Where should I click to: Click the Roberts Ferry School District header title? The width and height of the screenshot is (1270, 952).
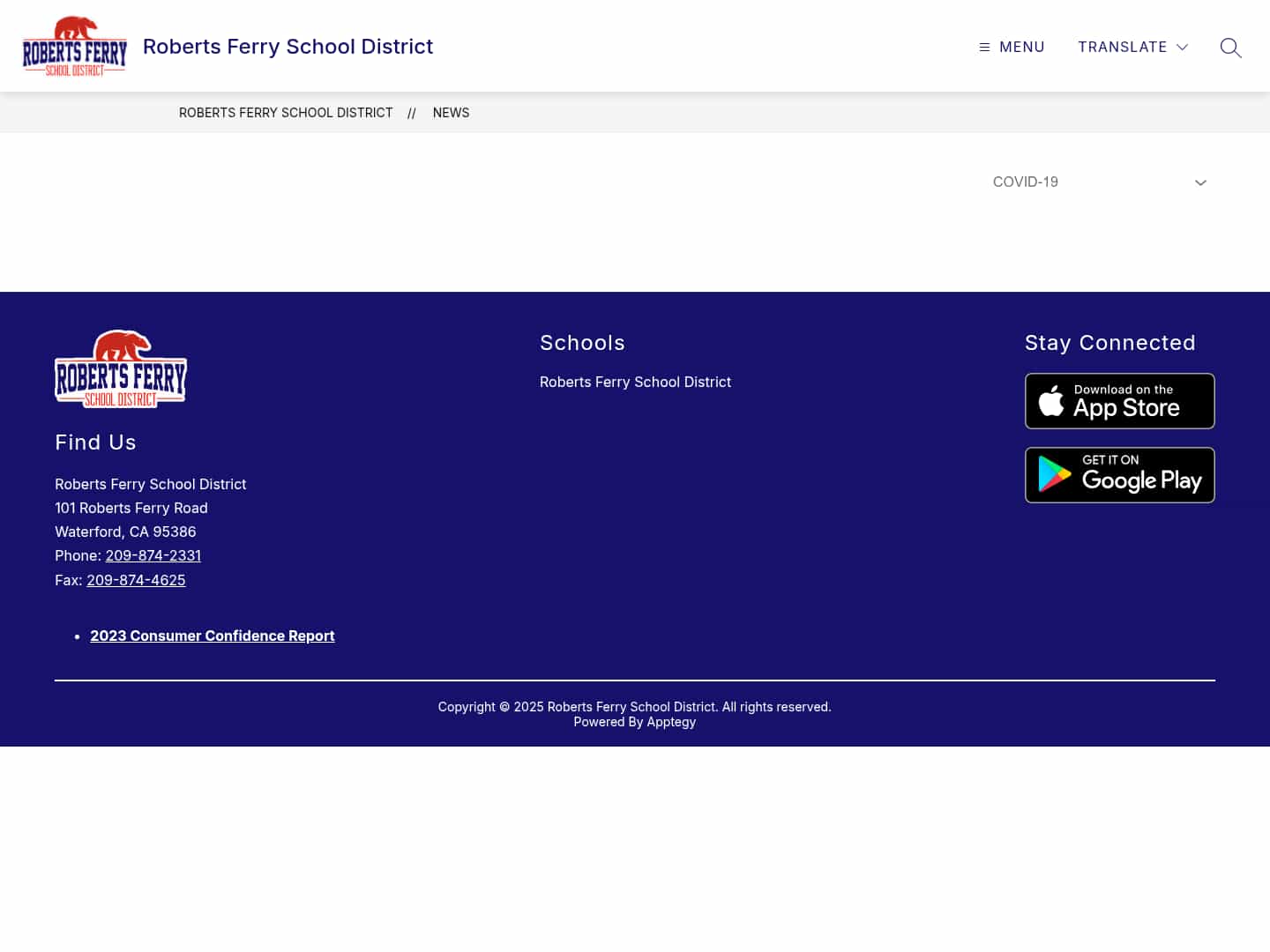(288, 47)
